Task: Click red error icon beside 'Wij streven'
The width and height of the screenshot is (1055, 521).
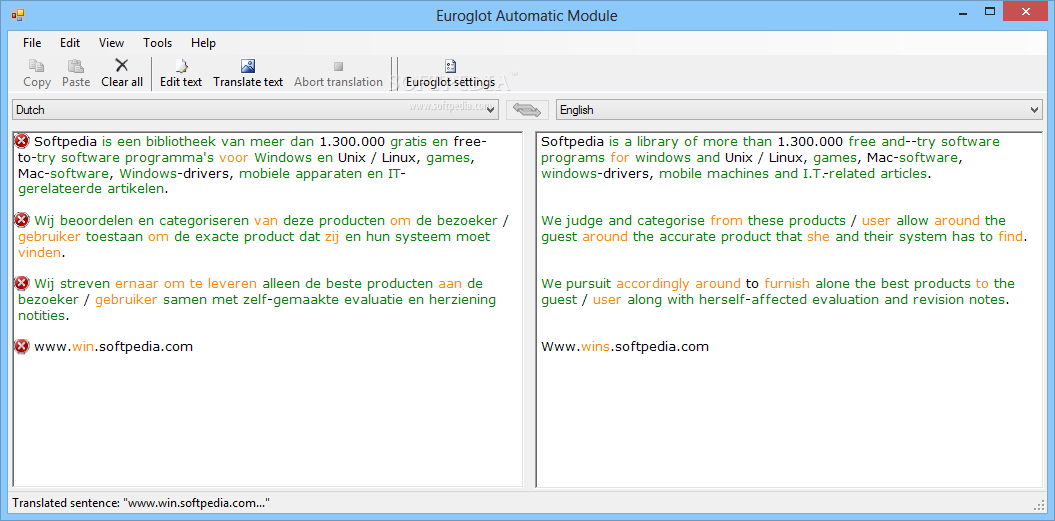Action: point(22,283)
